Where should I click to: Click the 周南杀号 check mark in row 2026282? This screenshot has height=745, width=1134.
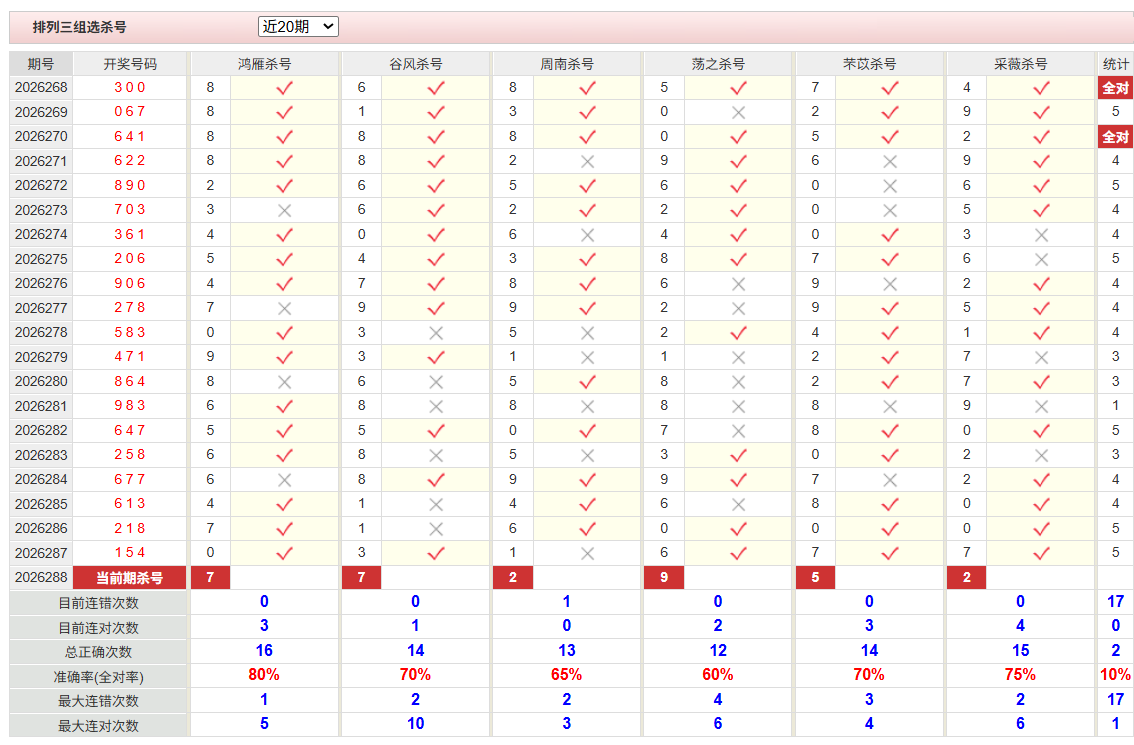tap(587, 431)
